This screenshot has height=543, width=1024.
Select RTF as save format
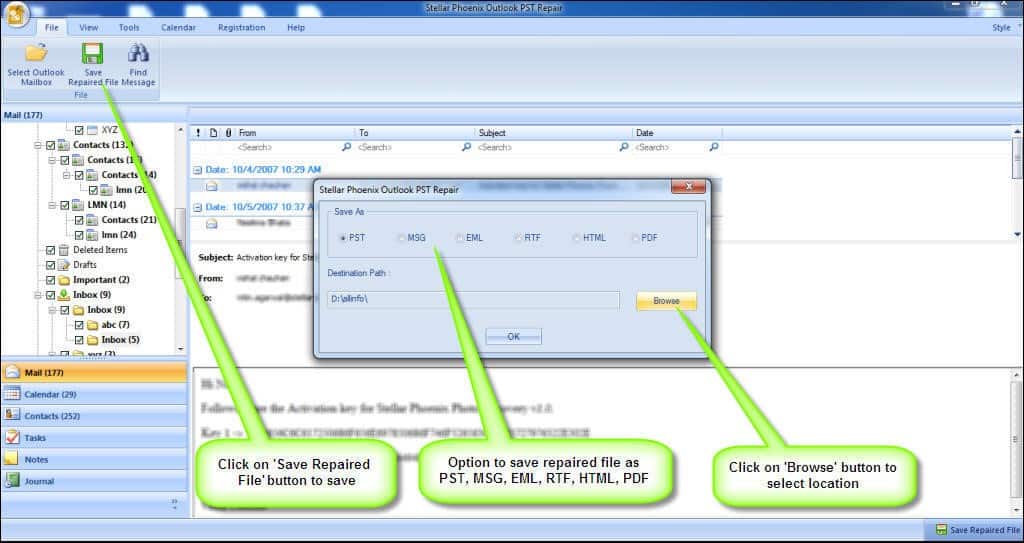pos(518,238)
